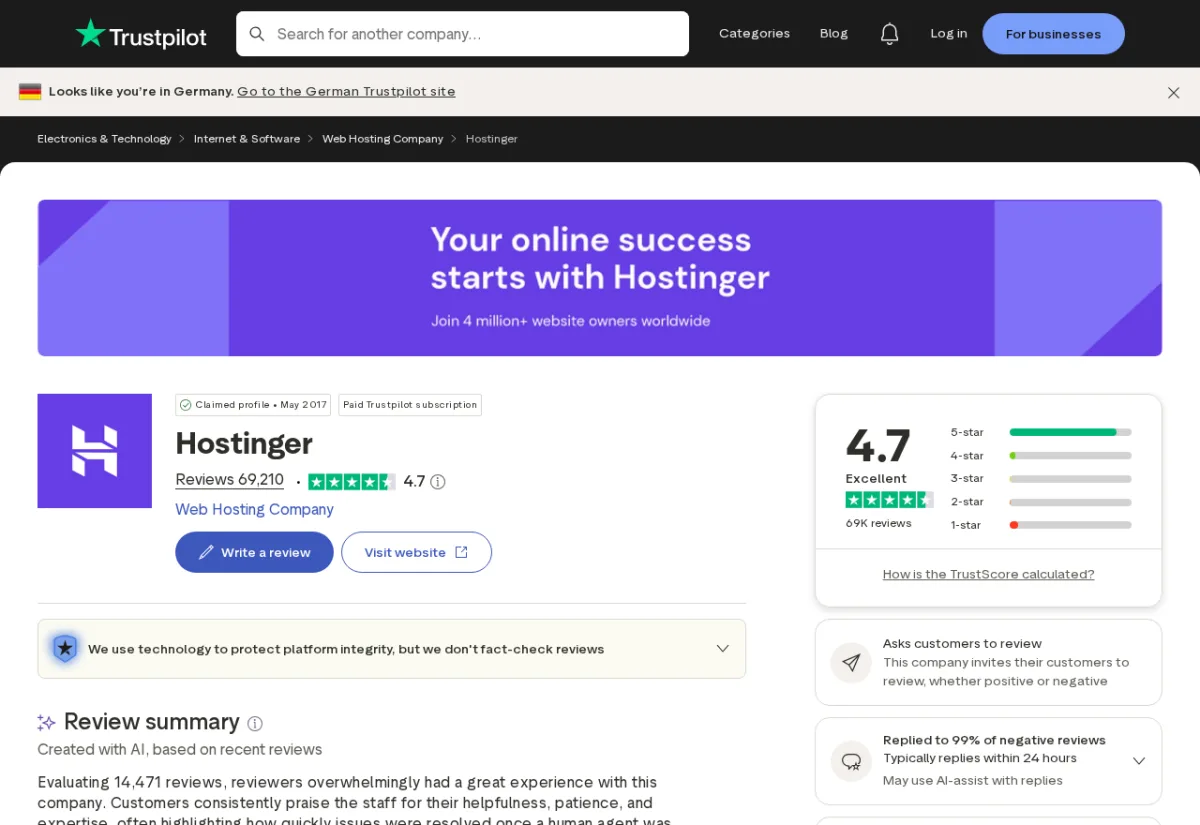Image resolution: width=1200 pixels, height=825 pixels.
Task: Dismiss the Germany site banner
Action: pyautogui.click(x=1173, y=92)
